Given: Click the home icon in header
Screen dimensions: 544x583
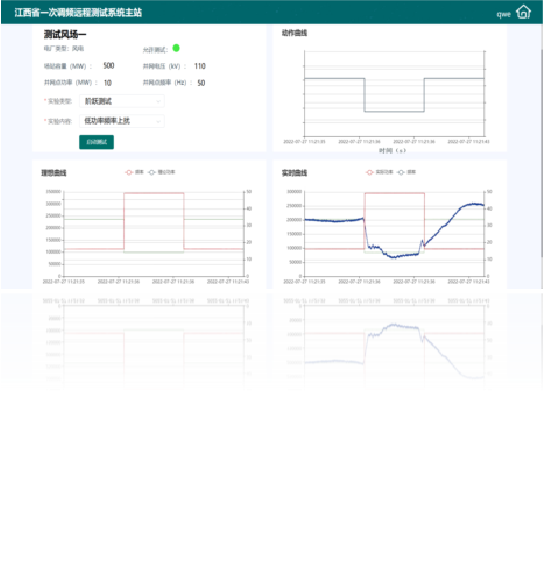Looking at the screenshot, I should coord(524,12).
